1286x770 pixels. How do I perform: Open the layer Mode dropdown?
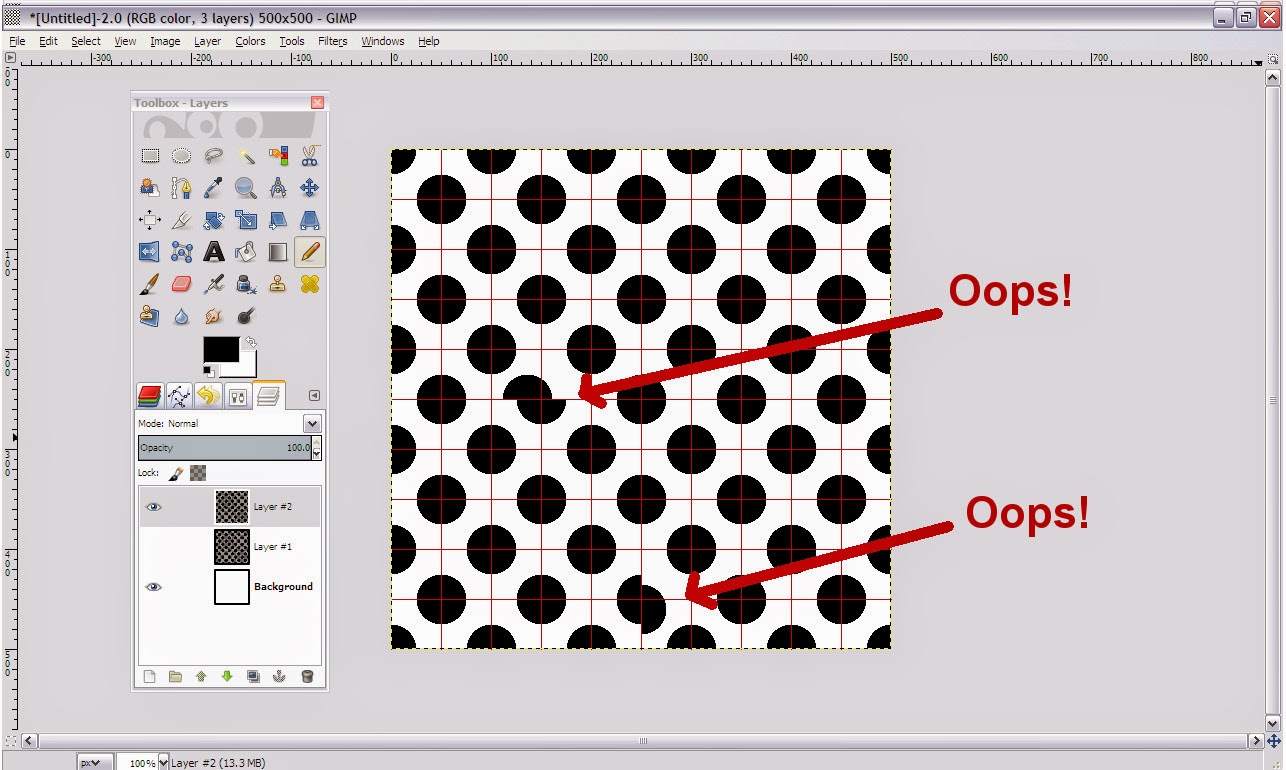point(312,424)
